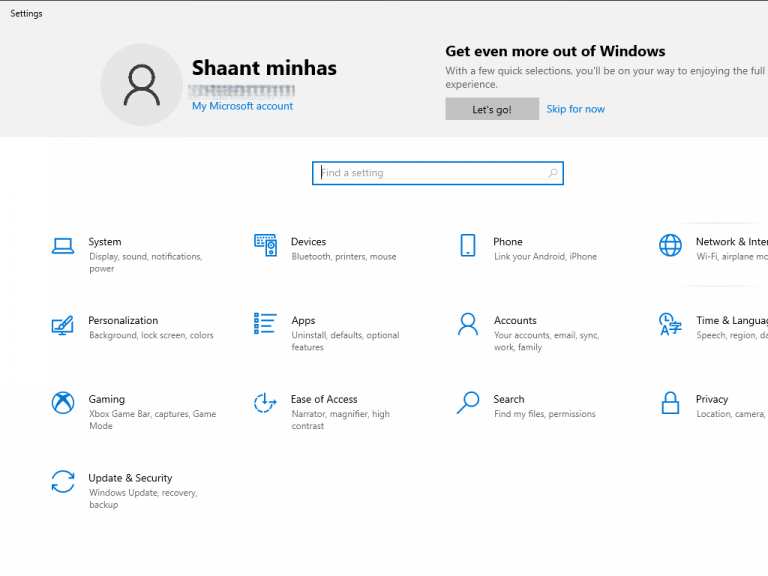The width and height of the screenshot is (768, 576).
Task: Select the Phone category title
Action: coord(508,241)
